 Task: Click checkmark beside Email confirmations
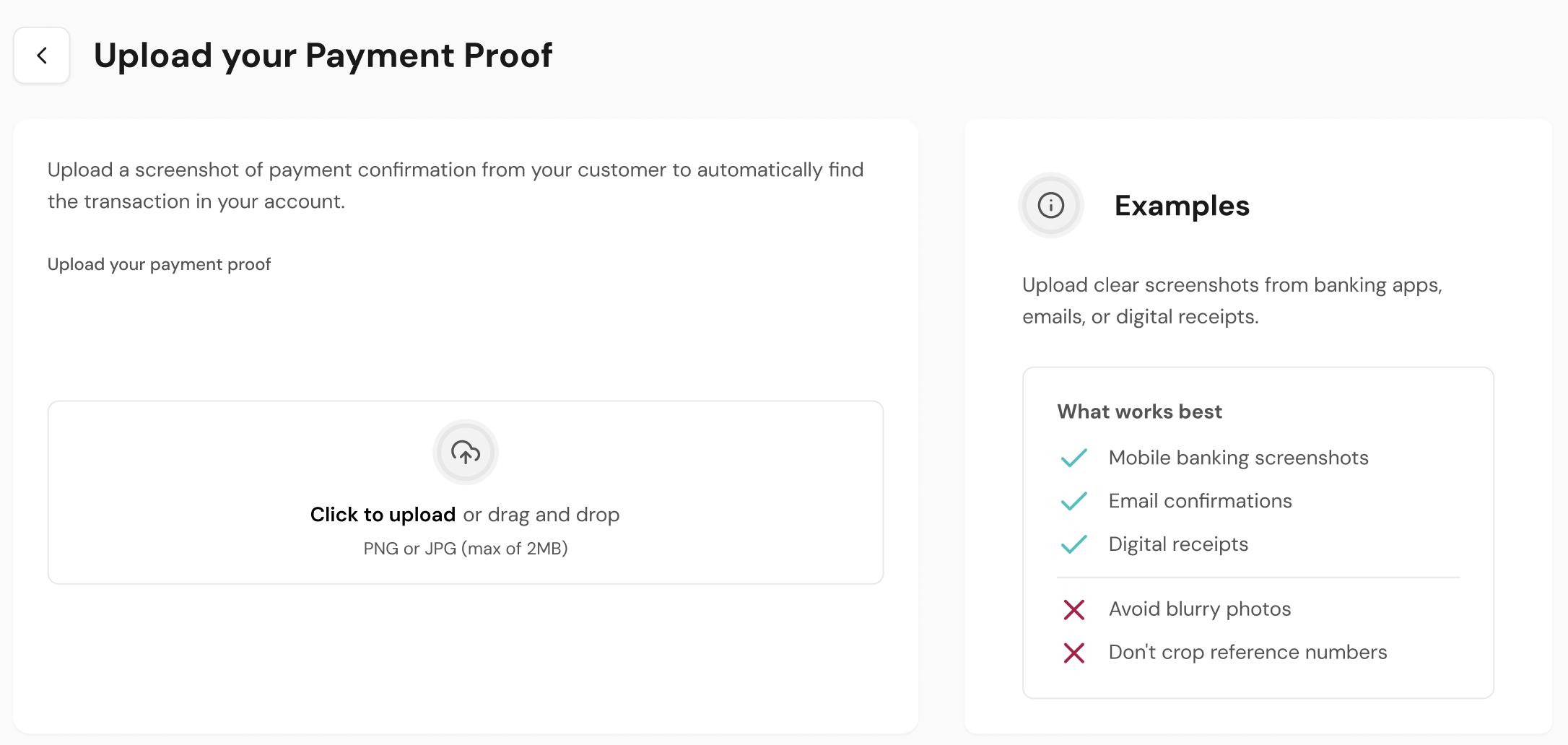[1074, 501]
